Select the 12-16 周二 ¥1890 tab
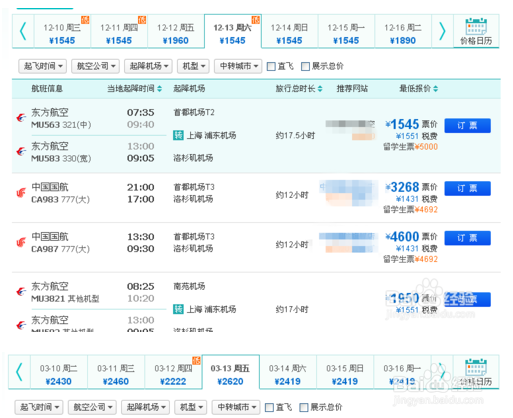The image size is (513, 418). click(403, 31)
